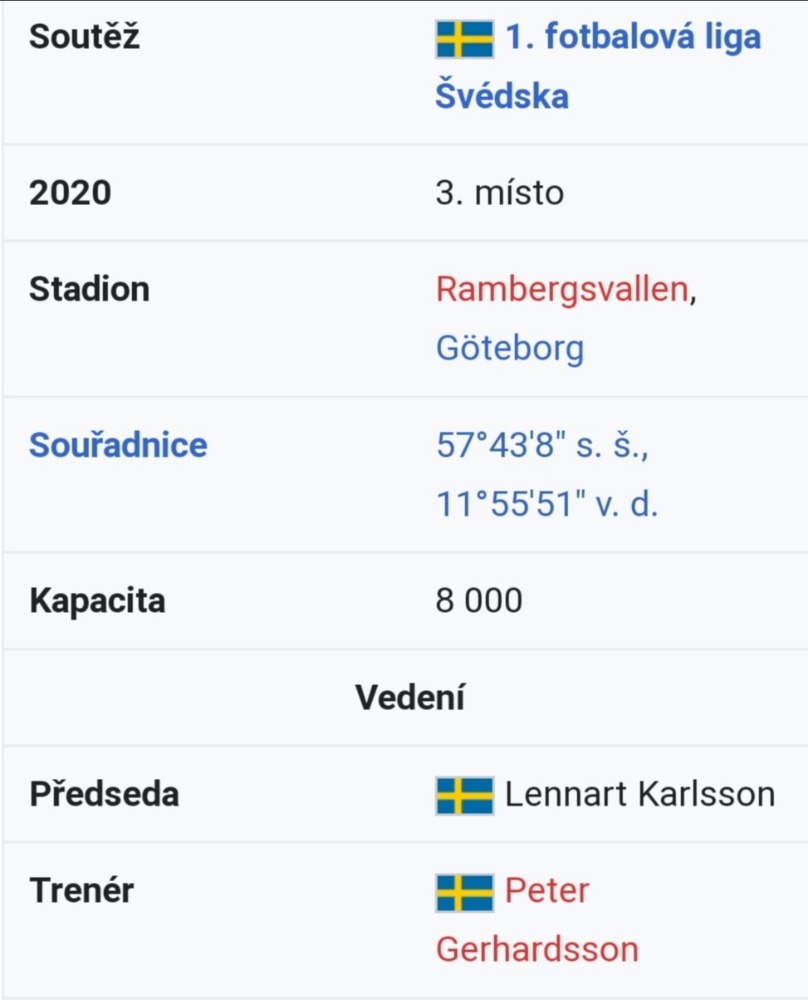The width and height of the screenshot is (808, 1000).
Task: Click the Kapacita value 8 000
Action: pyautogui.click(x=479, y=600)
